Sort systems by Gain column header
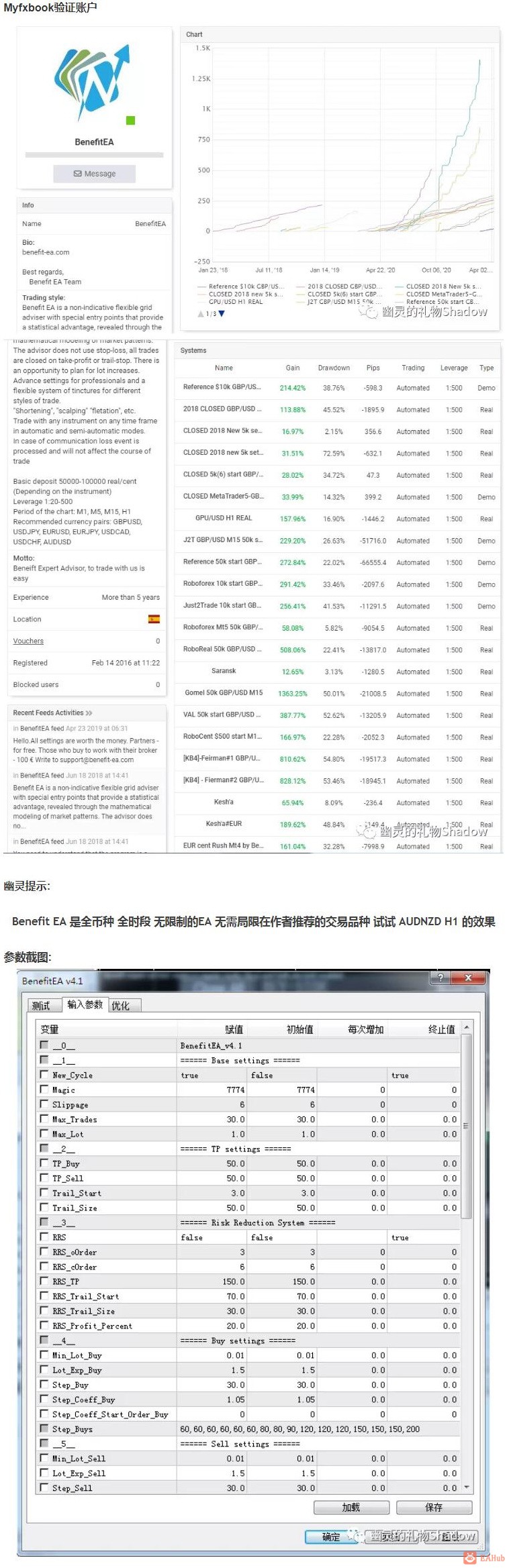This screenshot has width=511, height=1568. 293,368
